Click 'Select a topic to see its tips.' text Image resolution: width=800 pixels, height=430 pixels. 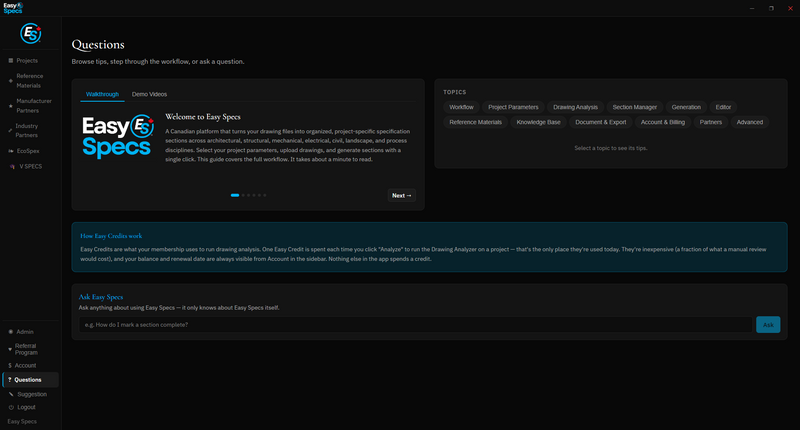(x=611, y=148)
